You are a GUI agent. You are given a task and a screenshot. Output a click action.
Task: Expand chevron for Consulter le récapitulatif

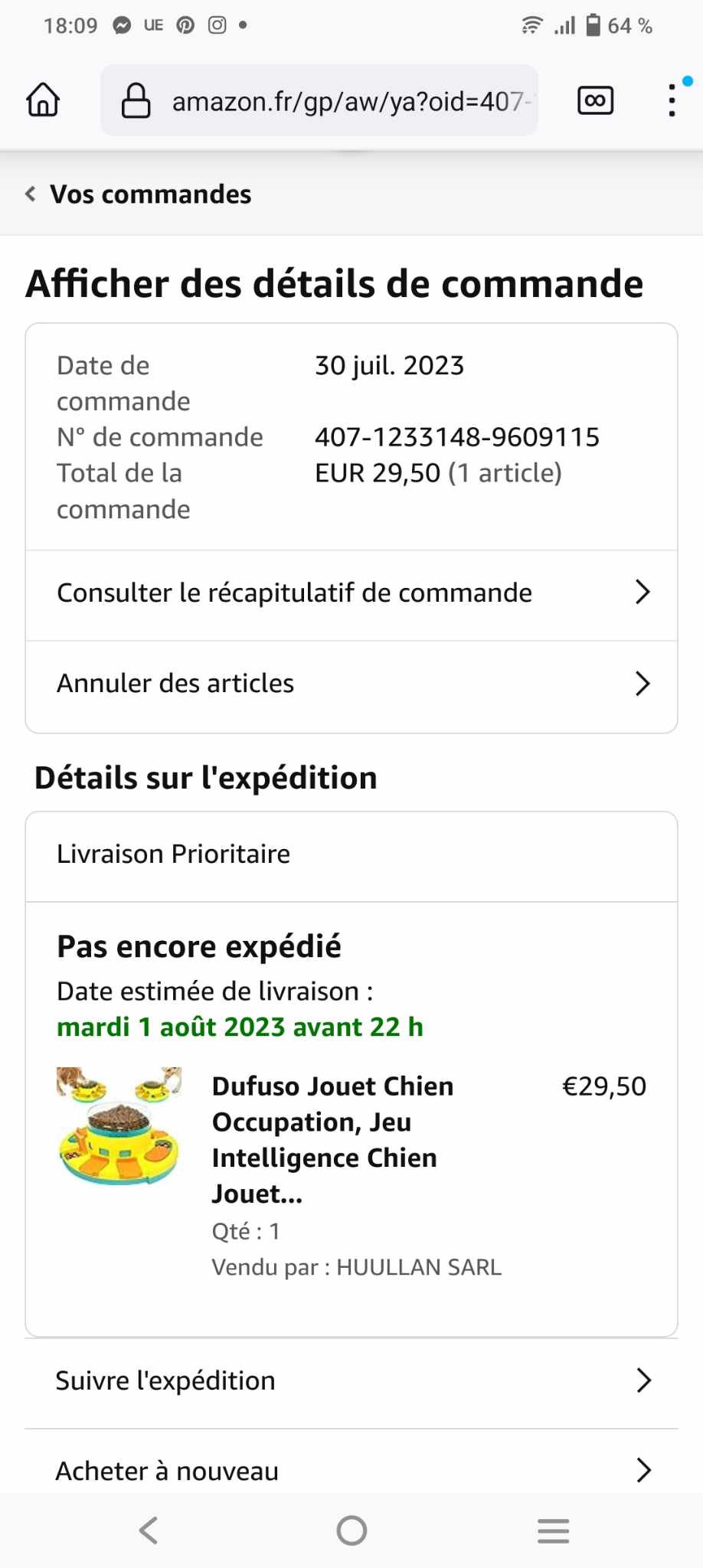click(x=643, y=592)
